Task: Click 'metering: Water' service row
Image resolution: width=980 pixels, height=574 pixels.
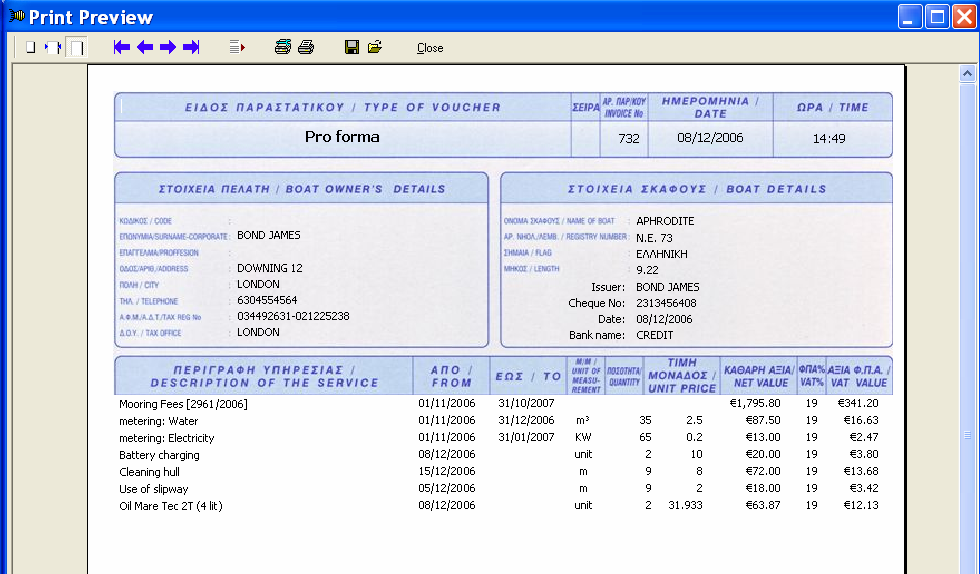Action: pyautogui.click(x=499, y=421)
